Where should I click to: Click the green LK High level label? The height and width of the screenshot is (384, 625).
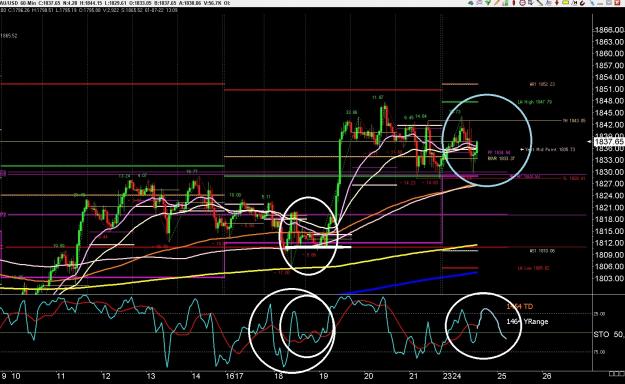point(535,102)
